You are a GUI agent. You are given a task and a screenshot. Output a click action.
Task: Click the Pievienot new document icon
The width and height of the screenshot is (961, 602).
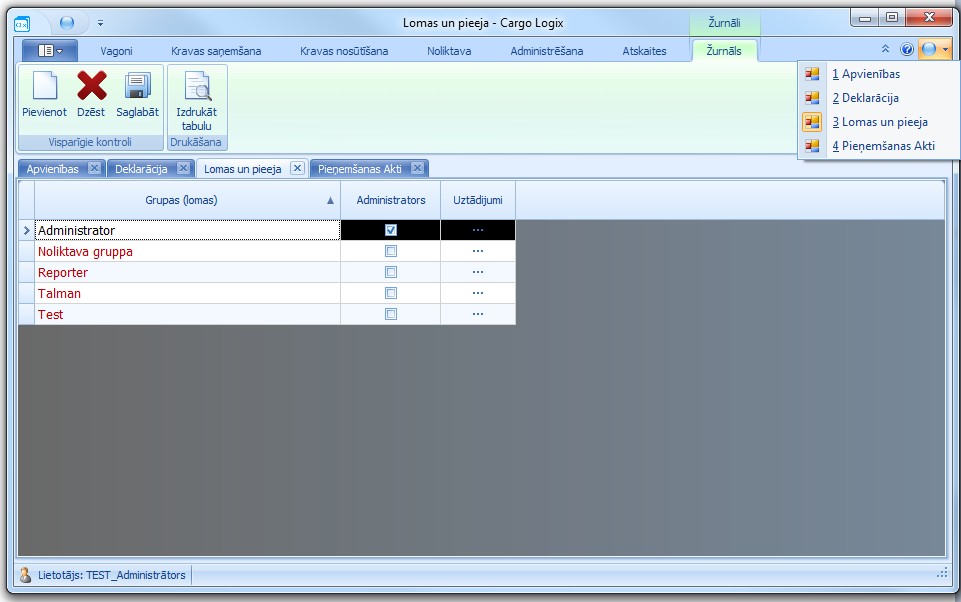[44, 87]
